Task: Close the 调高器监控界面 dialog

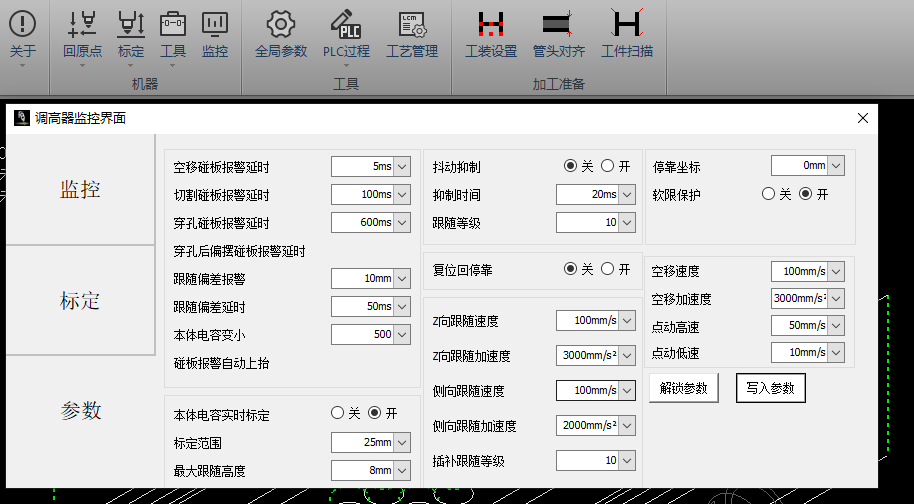Action: point(863,118)
